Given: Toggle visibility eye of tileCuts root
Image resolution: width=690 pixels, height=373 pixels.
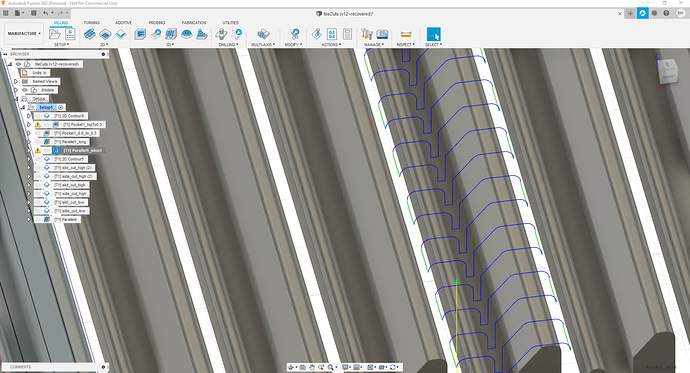Looking at the screenshot, I should point(18,64).
